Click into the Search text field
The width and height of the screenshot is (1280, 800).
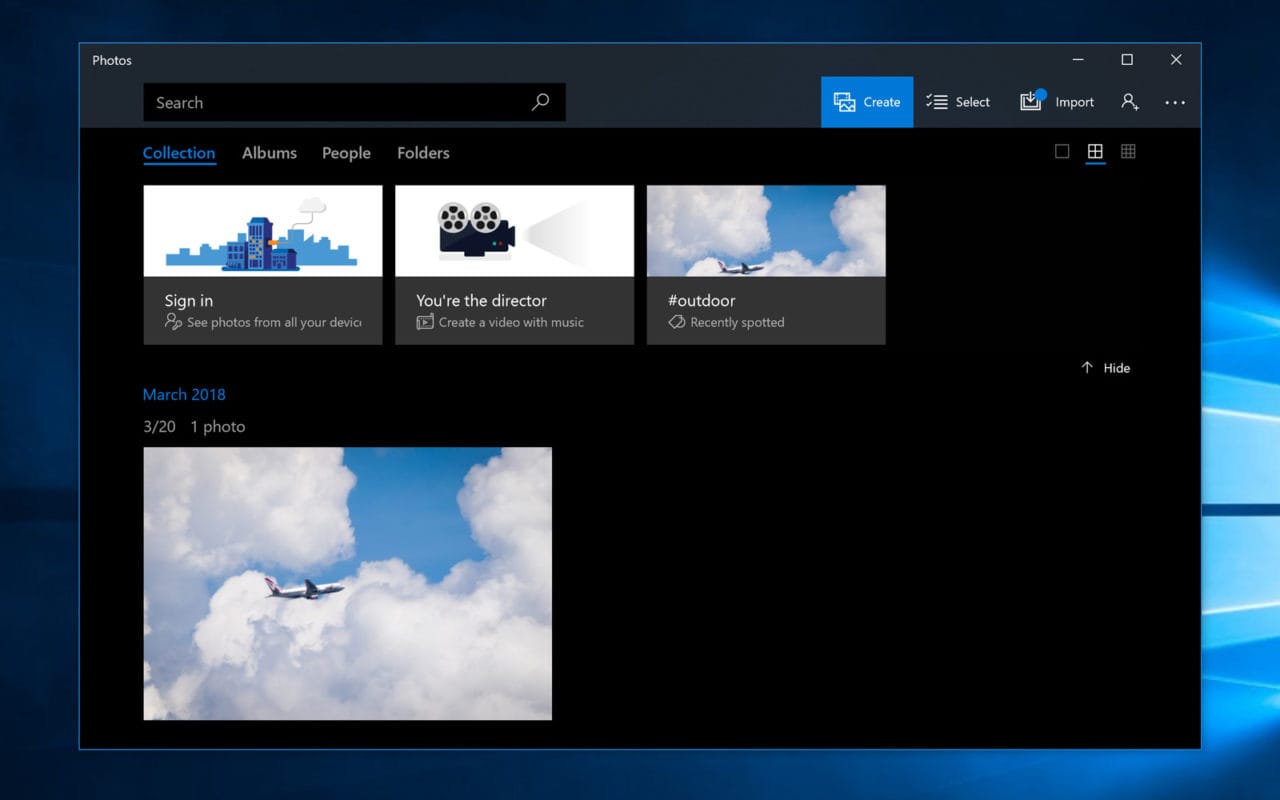click(354, 102)
